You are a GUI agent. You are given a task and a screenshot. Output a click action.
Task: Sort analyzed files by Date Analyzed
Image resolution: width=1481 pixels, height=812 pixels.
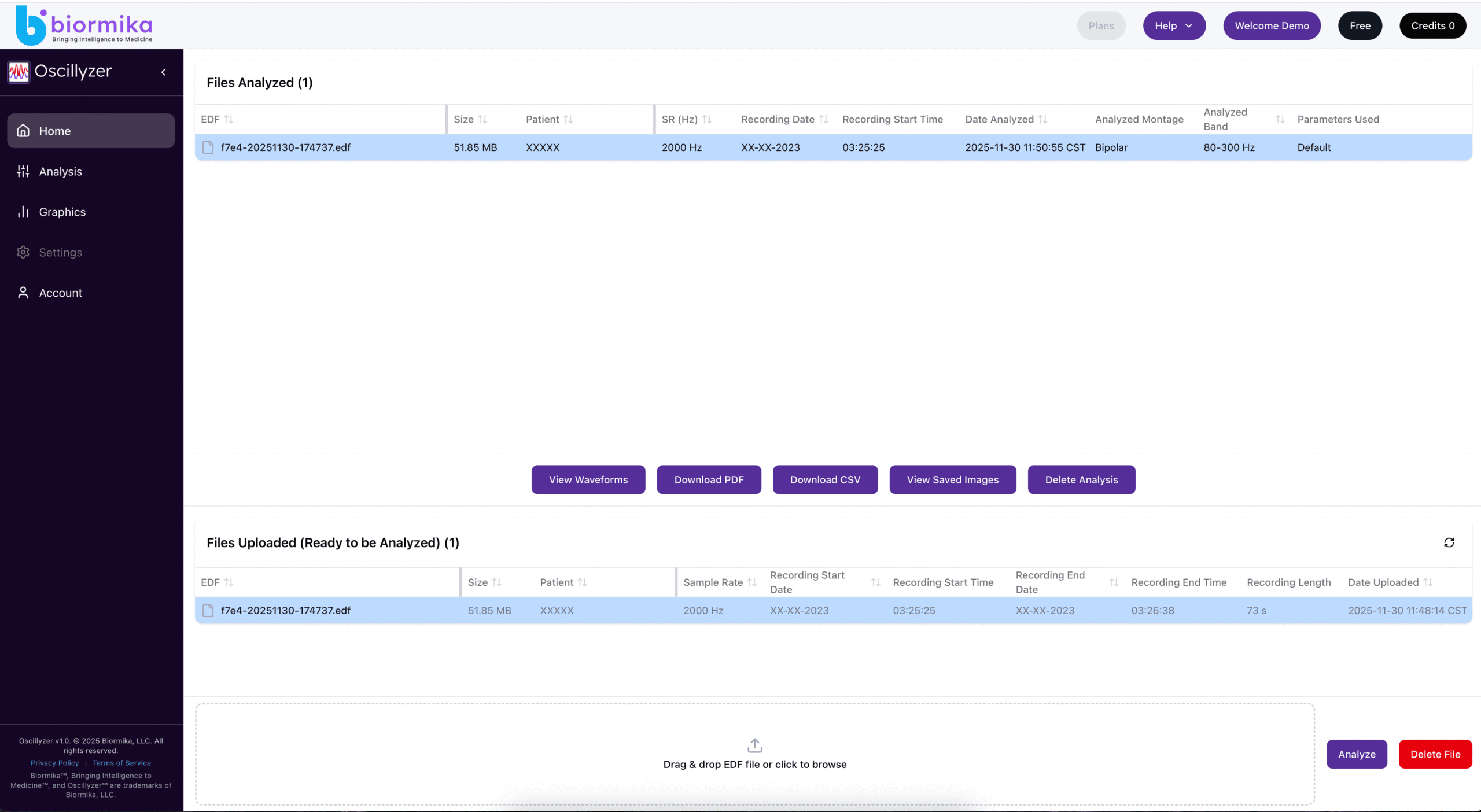(1042, 119)
